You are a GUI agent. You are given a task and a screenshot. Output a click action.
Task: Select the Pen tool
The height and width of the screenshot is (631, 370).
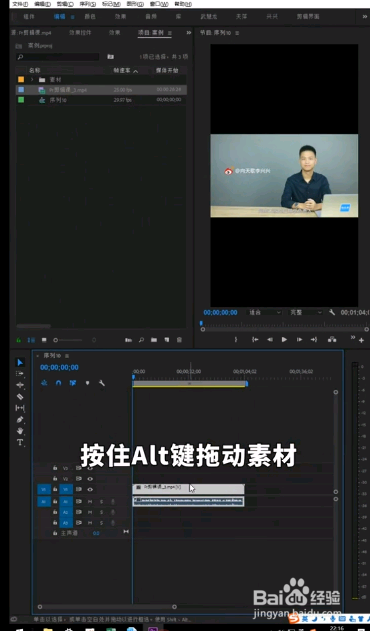[x=20, y=419]
